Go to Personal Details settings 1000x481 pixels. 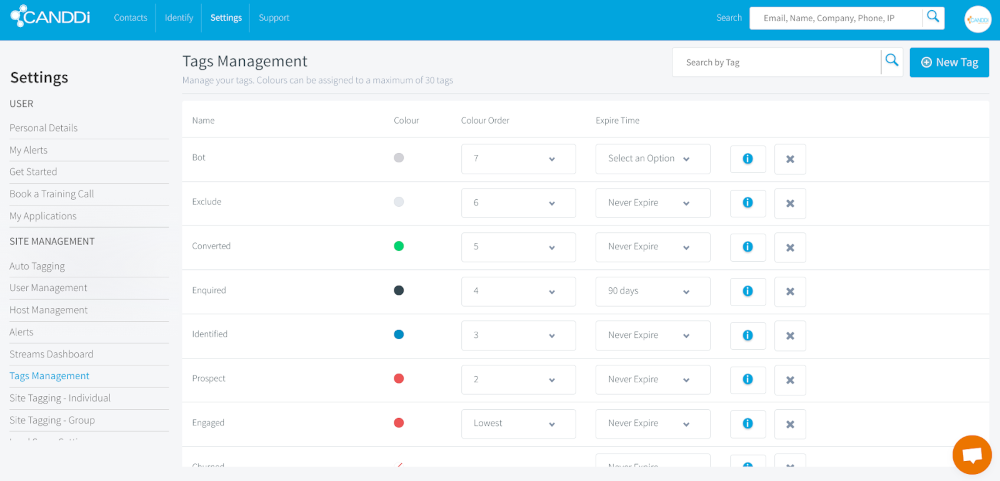pyautogui.click(x=43, y=128)
